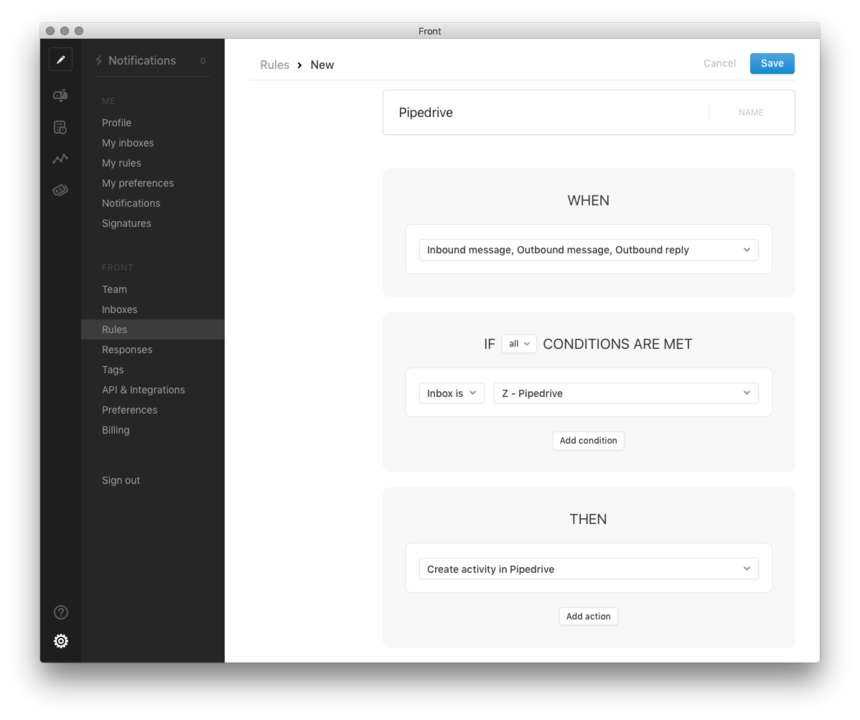Open Responses settings

(127, 350)
